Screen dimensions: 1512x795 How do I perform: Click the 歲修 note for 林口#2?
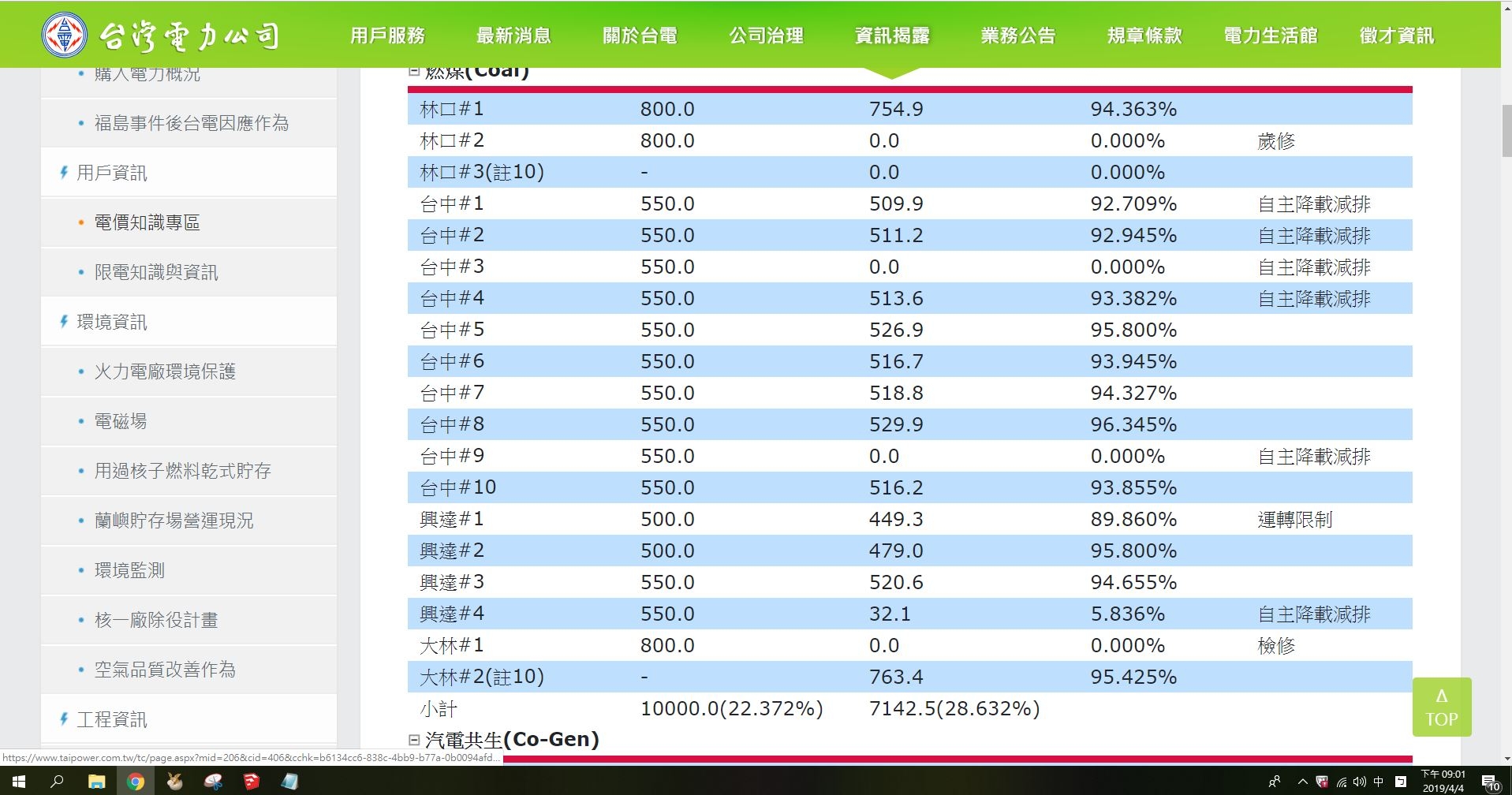(1276, 141)
